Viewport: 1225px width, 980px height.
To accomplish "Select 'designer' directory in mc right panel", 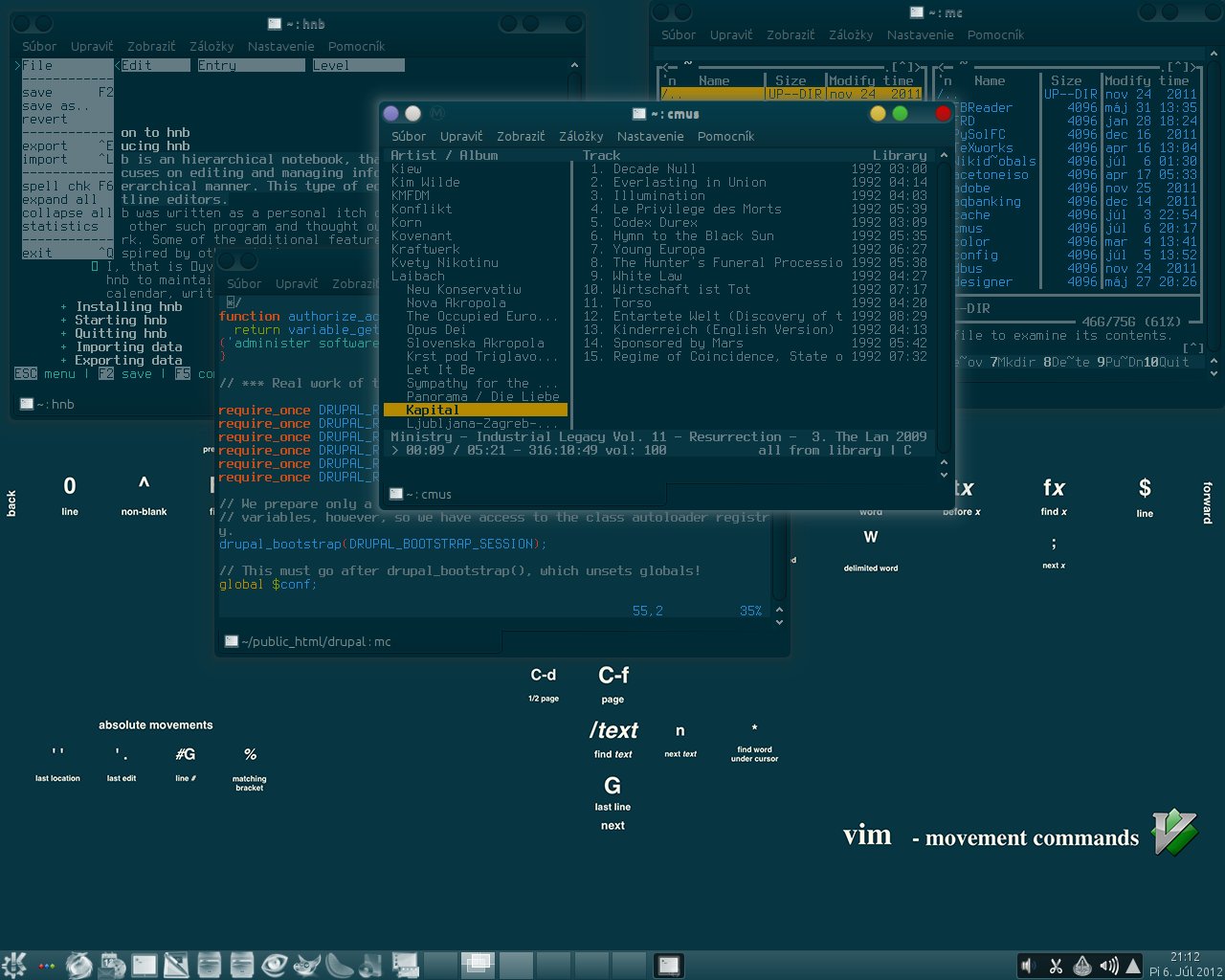I will pos(983,281).
